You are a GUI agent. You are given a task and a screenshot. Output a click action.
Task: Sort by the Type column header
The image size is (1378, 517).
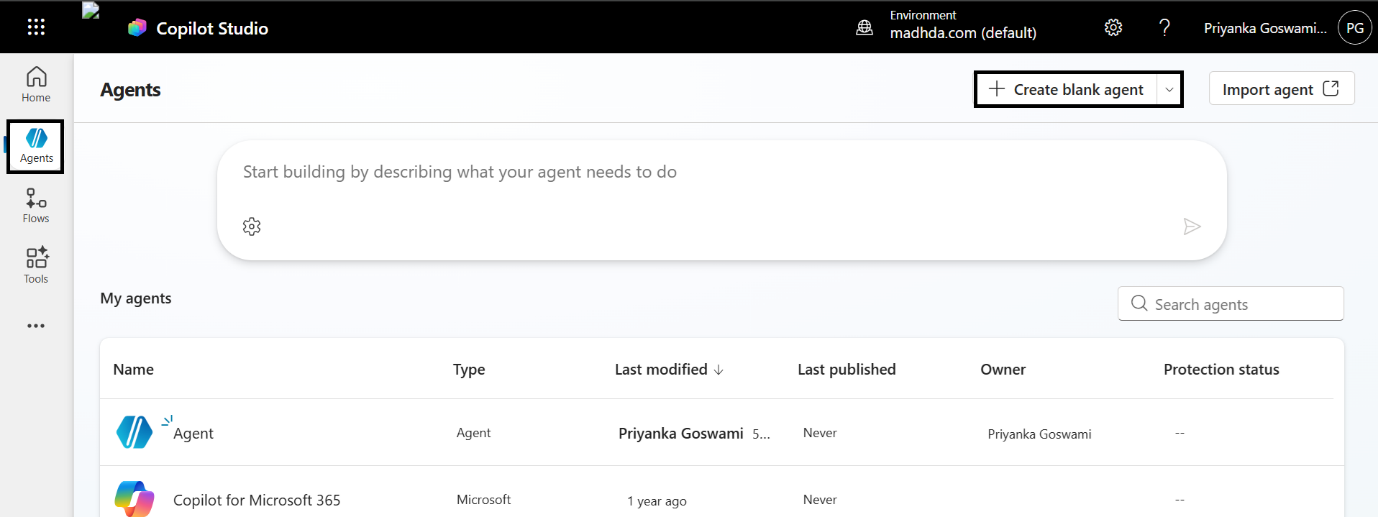(469, 369)
